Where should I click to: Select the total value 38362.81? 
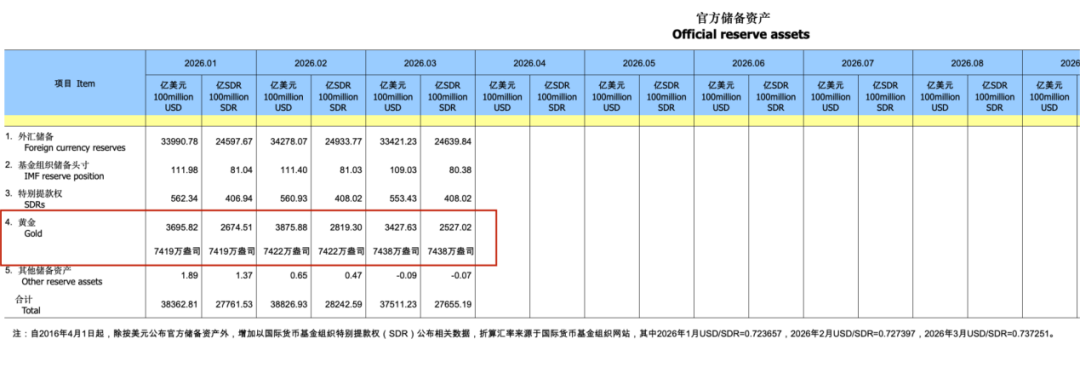pos(179,304)
